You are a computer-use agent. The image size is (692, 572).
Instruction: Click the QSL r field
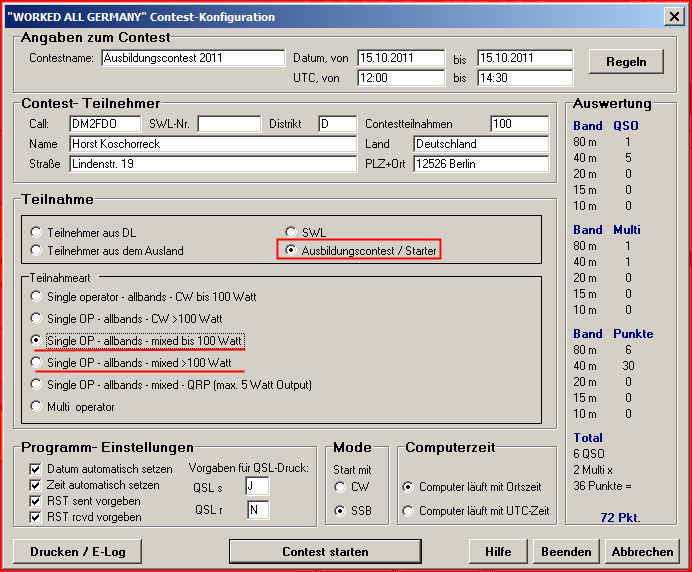[258, 510]
